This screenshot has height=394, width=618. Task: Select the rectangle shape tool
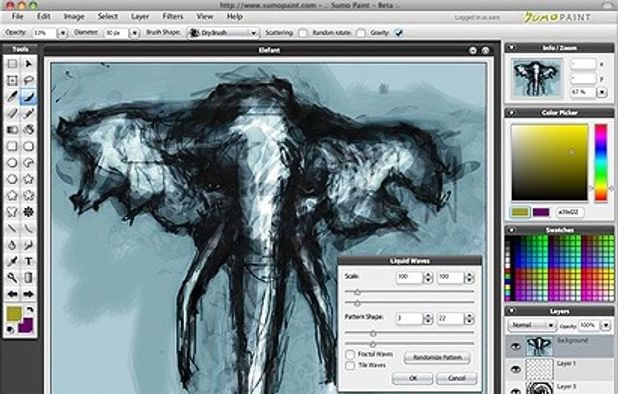point(12,146)
